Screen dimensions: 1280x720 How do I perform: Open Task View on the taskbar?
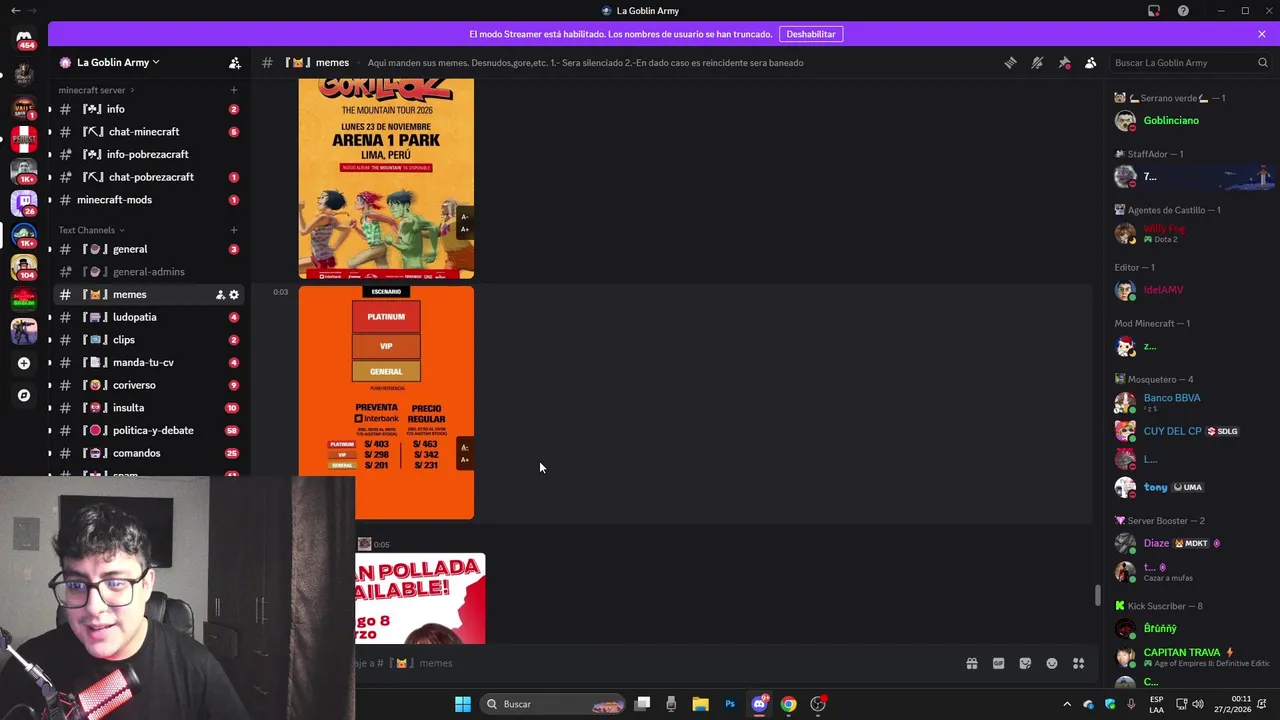point(643,704)
